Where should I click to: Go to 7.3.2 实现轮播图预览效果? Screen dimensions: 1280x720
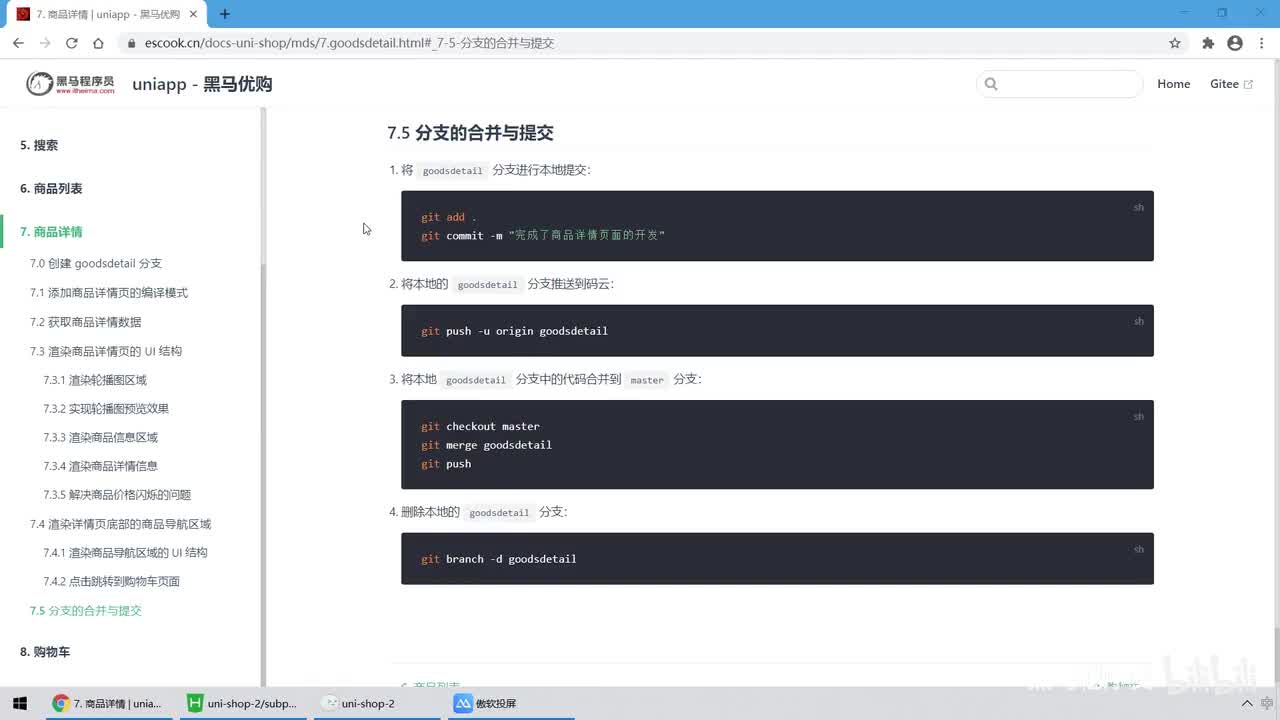pyautogui.click(x=106, y=408)
